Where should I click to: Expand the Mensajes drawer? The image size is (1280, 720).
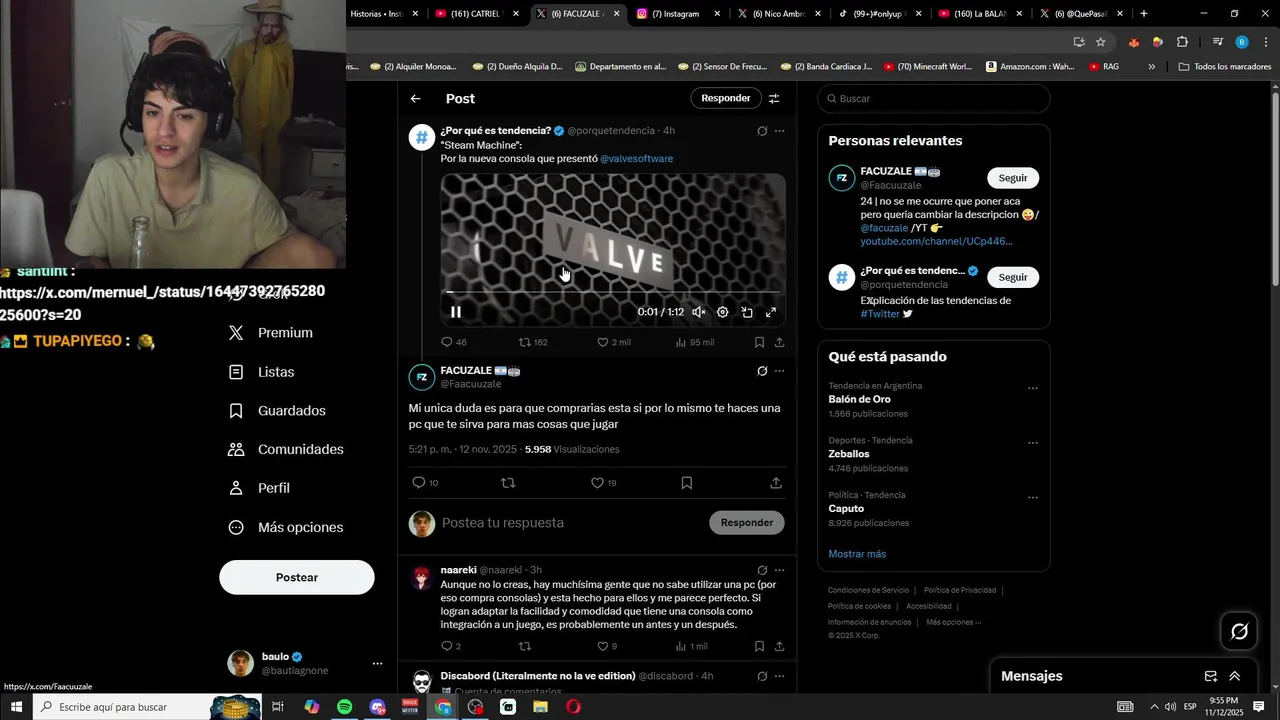[1235, 676]
